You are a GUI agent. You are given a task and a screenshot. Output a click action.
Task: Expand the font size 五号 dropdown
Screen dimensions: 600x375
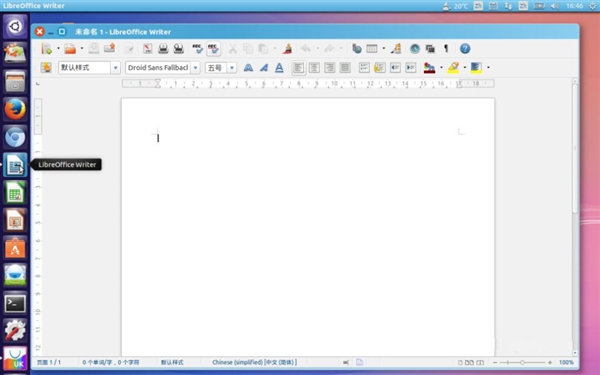[232, 68]
